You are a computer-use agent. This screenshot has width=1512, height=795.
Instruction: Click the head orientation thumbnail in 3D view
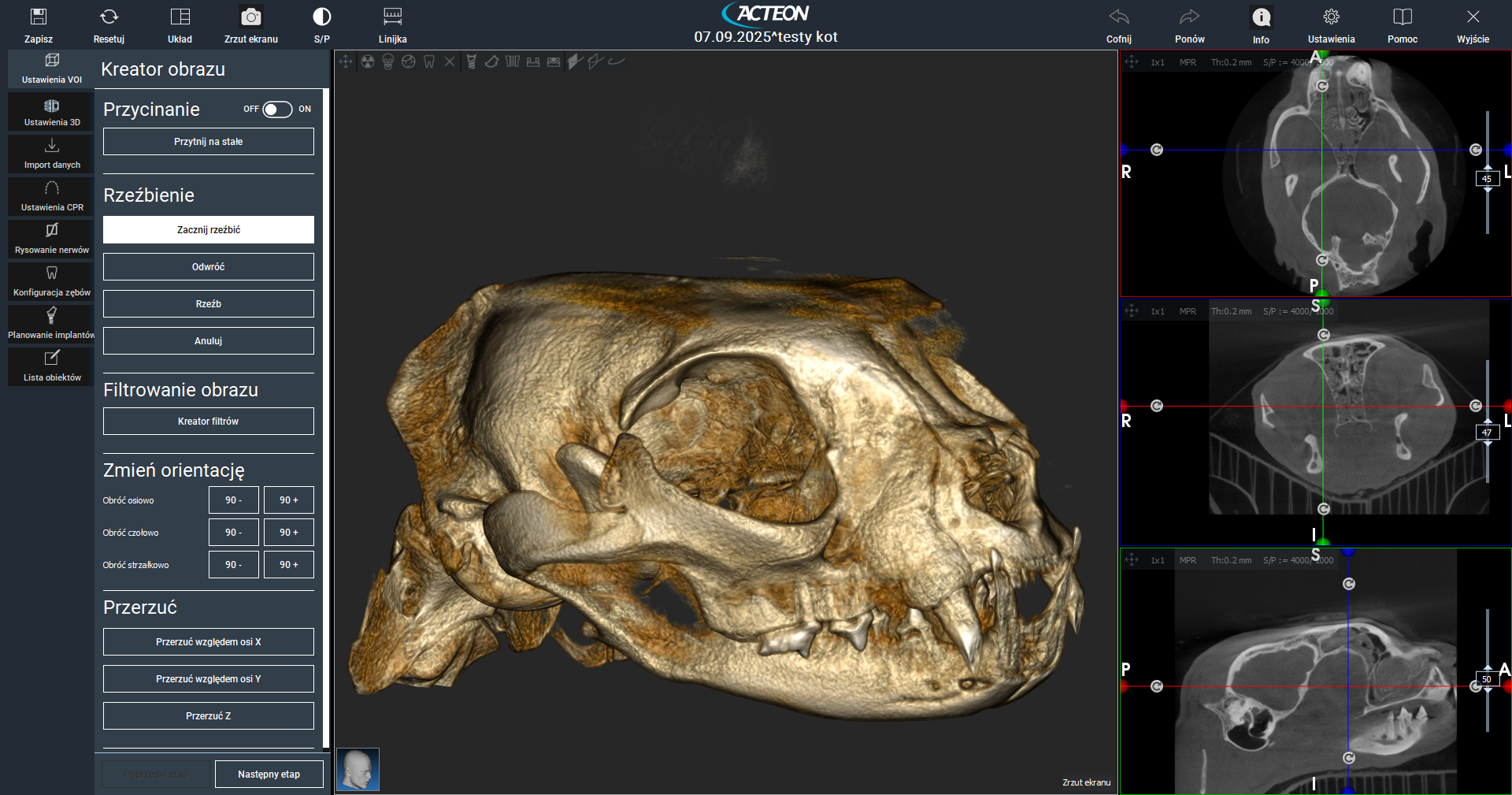pyautogui.click(x=358, y=769)
